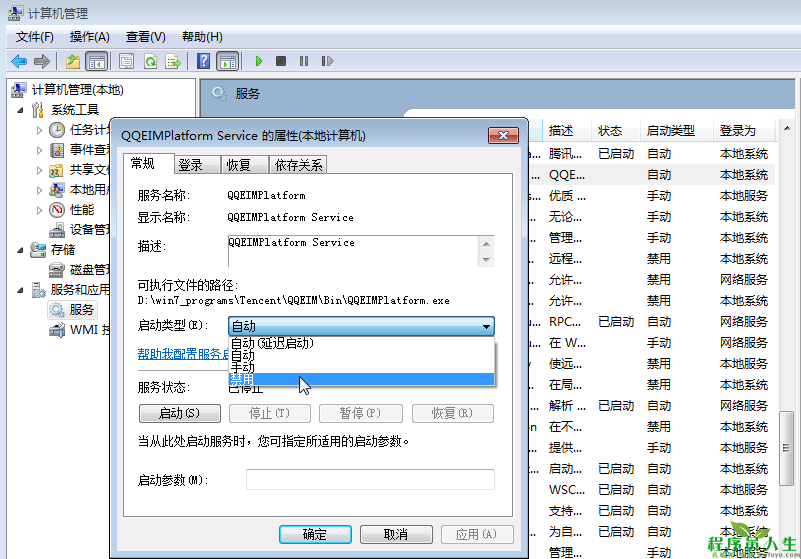
Task: Select the 常规 tab
Action: click(148, 163)
